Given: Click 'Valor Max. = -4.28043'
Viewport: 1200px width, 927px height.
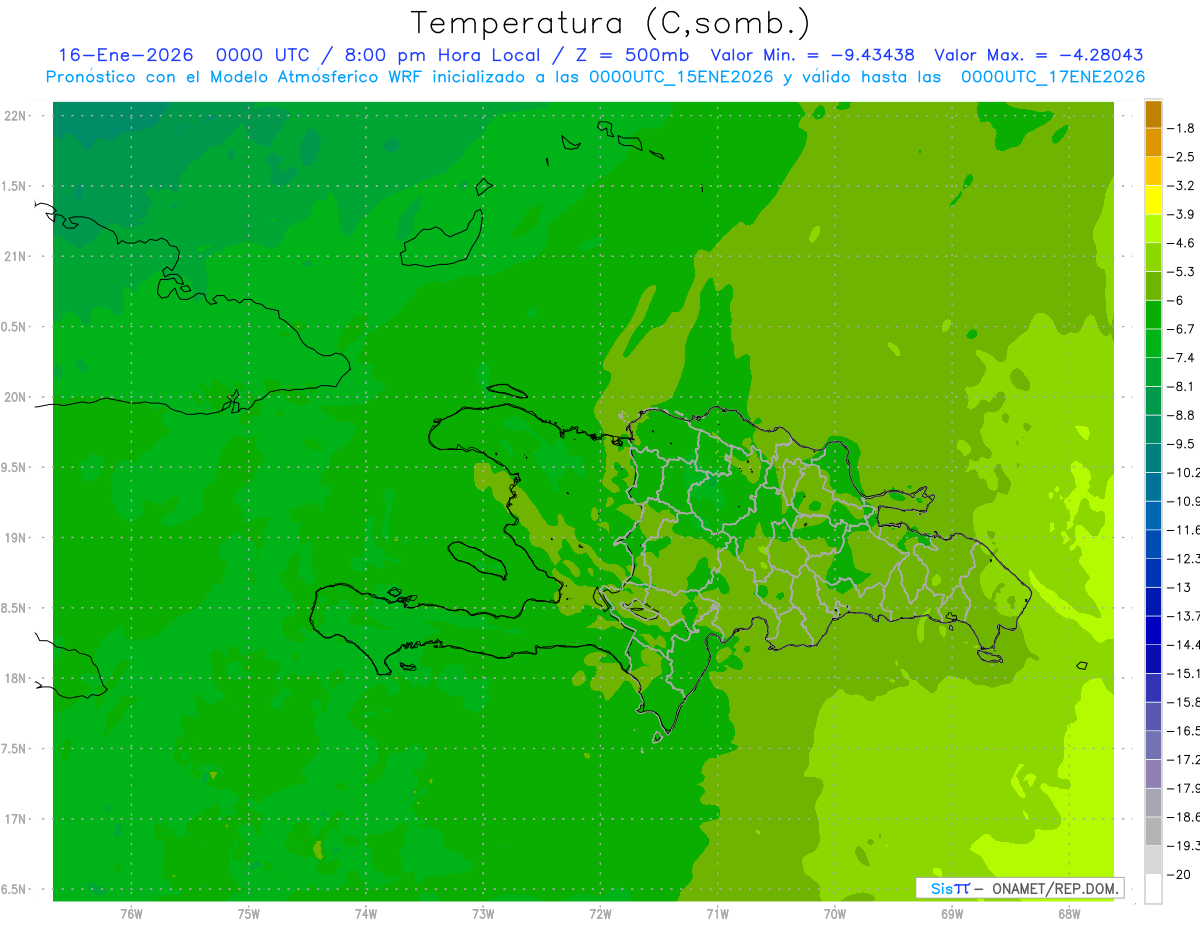Looking at the screenshot, I should 1038,55.
